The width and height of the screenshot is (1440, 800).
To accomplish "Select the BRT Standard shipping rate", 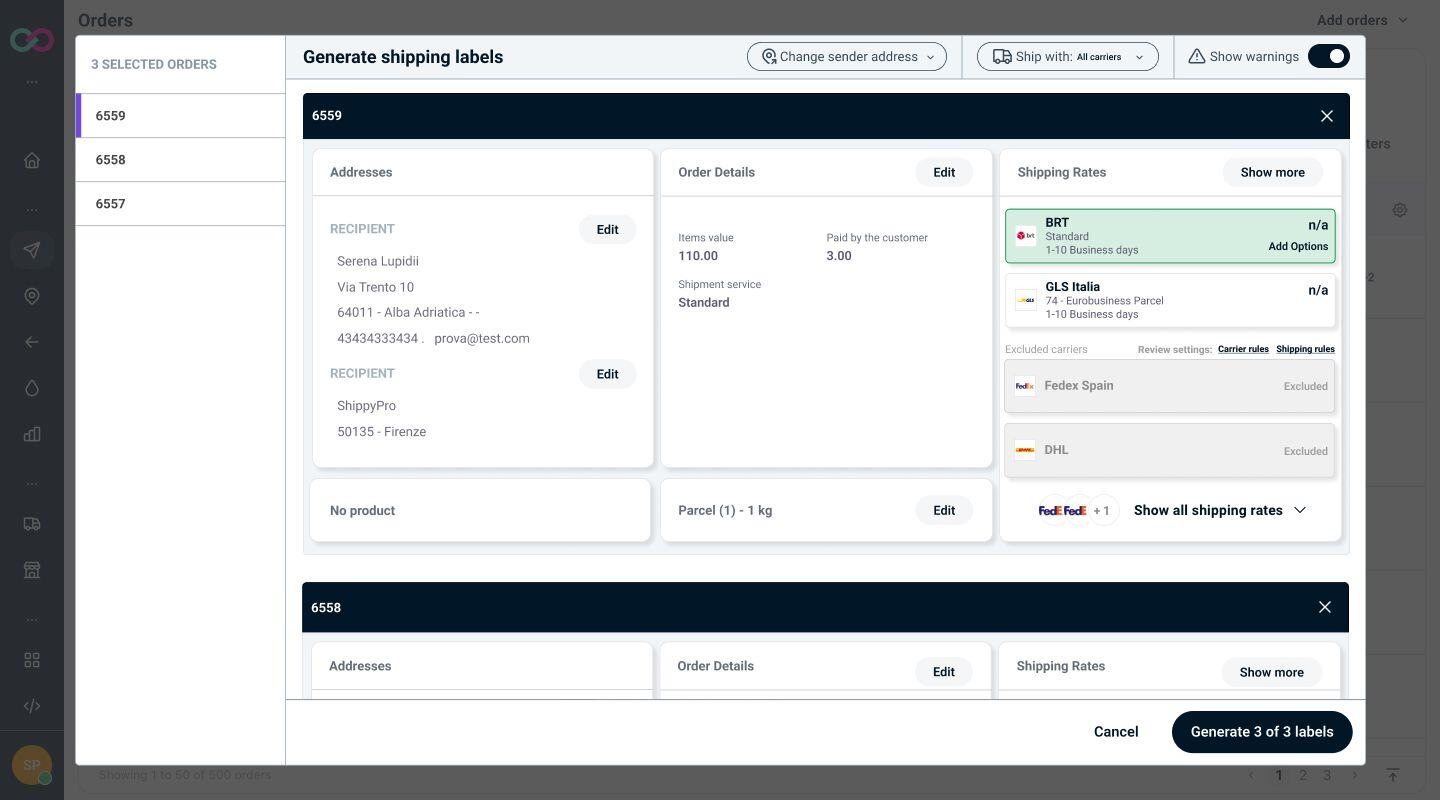I will point(1170,236).
